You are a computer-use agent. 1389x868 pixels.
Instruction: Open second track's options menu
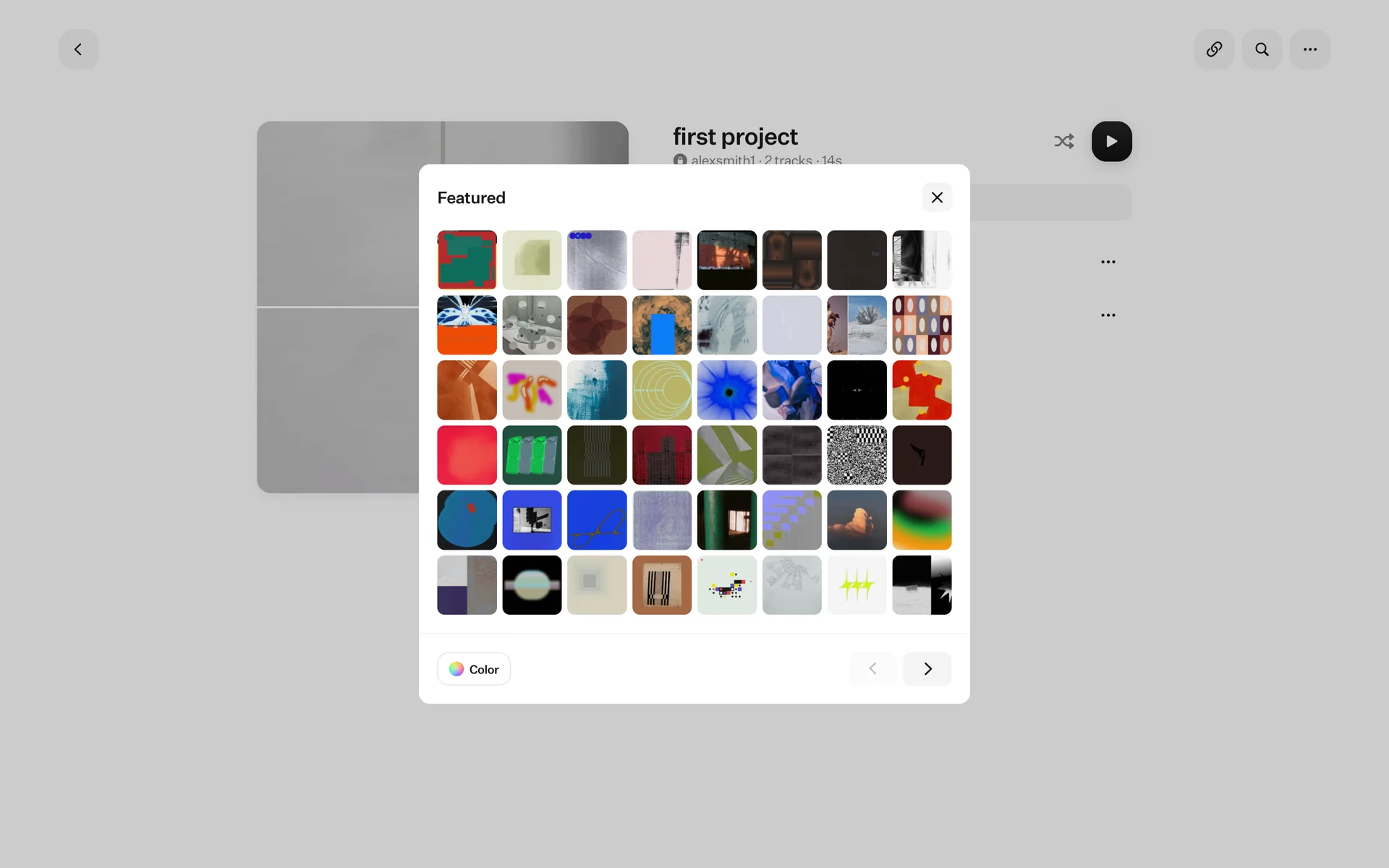1108,315
